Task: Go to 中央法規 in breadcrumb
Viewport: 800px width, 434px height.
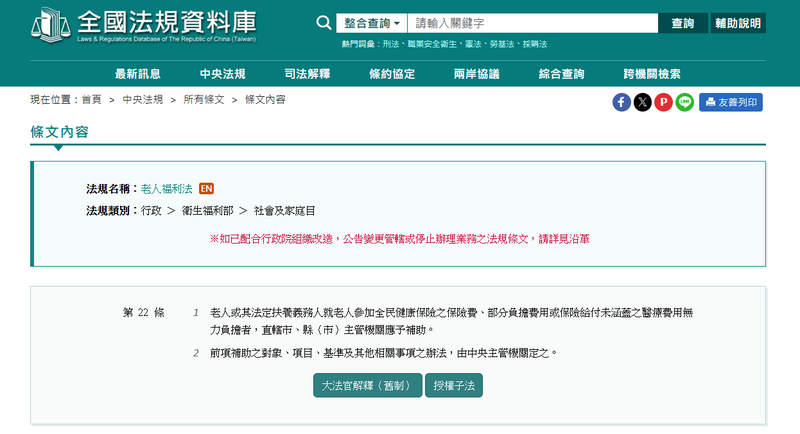Action: 143,99
